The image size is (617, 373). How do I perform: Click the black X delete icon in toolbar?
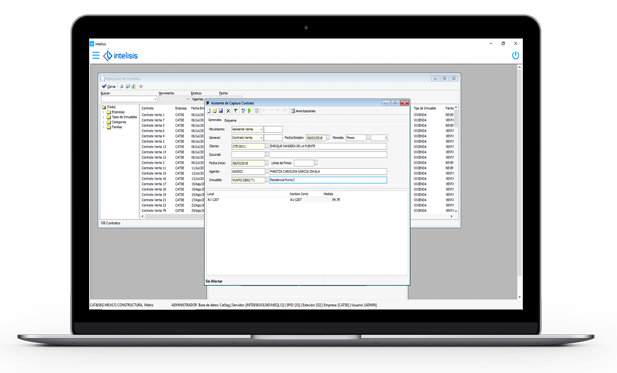228,111
